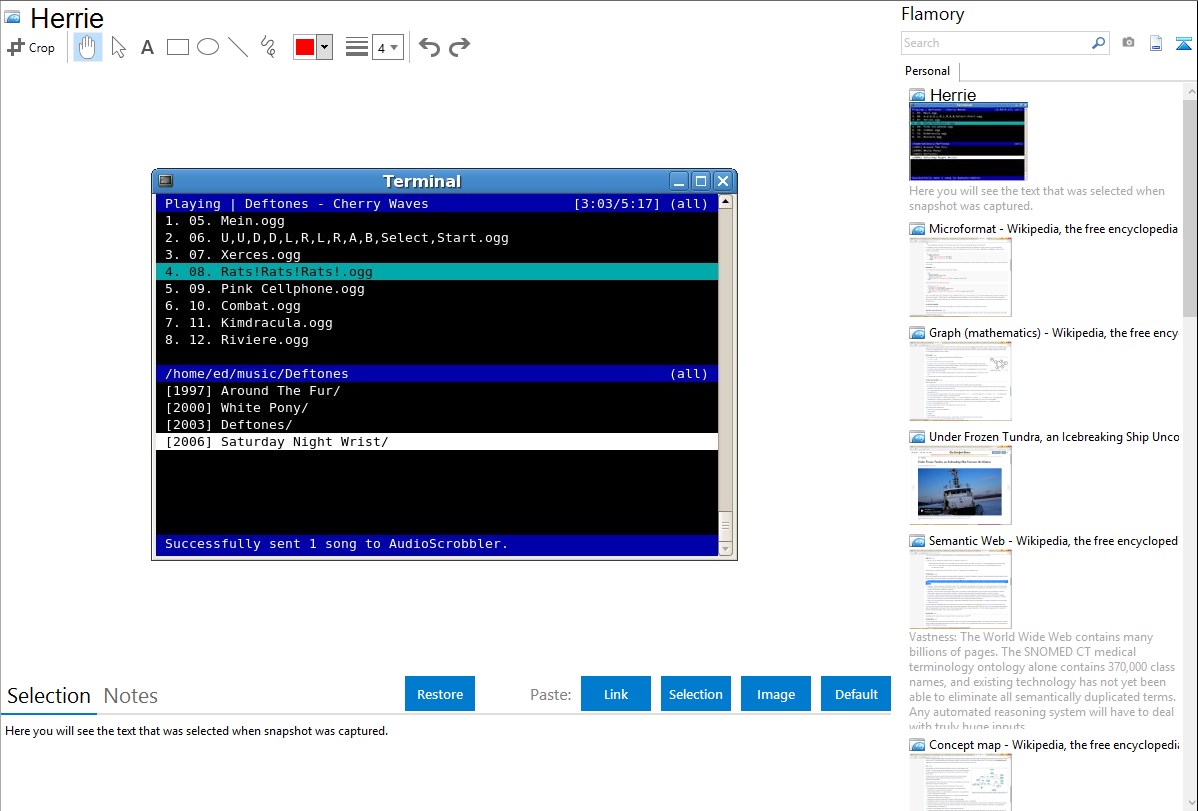Click the red color swatch
The width and height of the screenshot is (1198, 811).
point(305,47)
